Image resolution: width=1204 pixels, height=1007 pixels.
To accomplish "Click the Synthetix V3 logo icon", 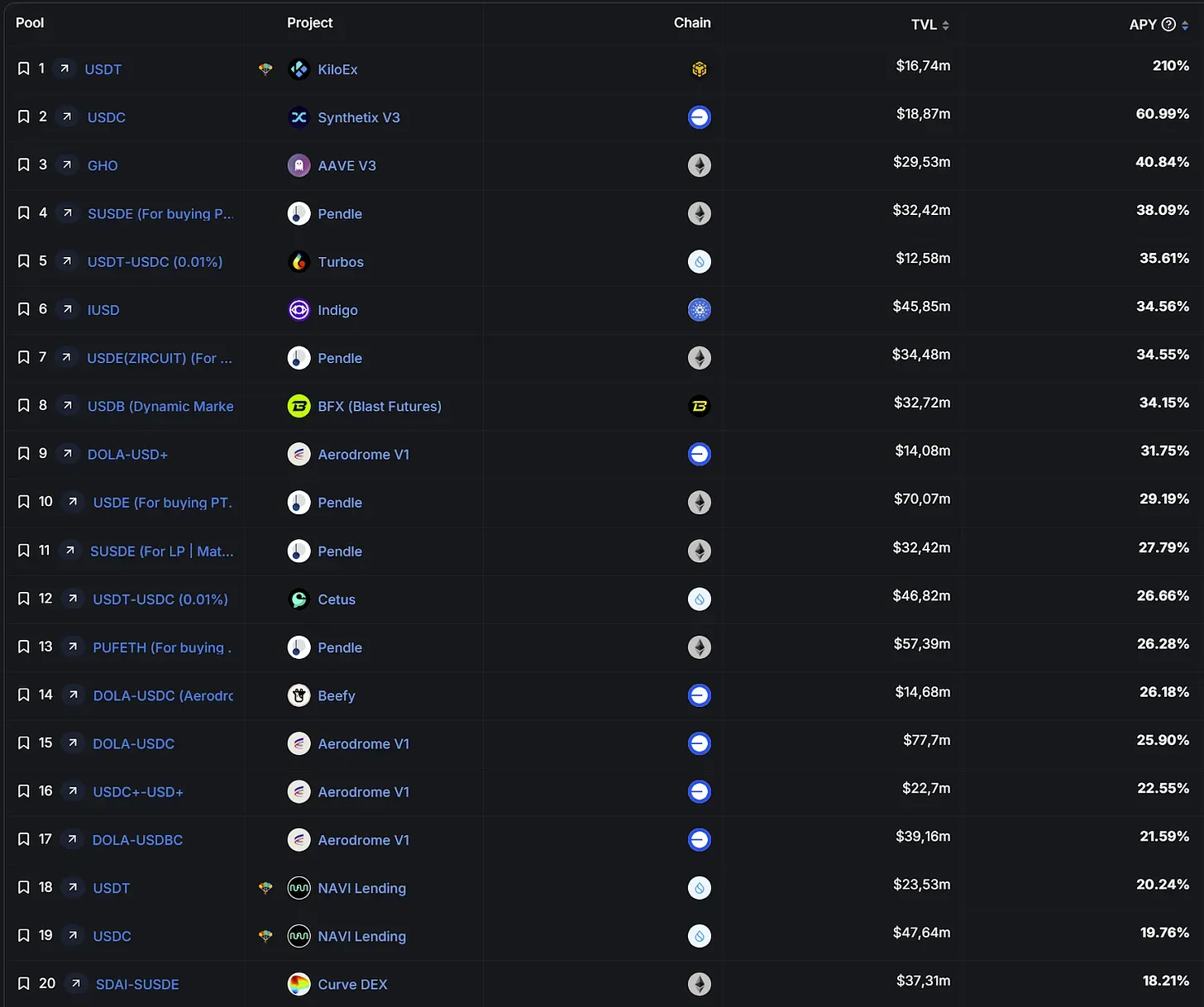I will pos(299,117).
